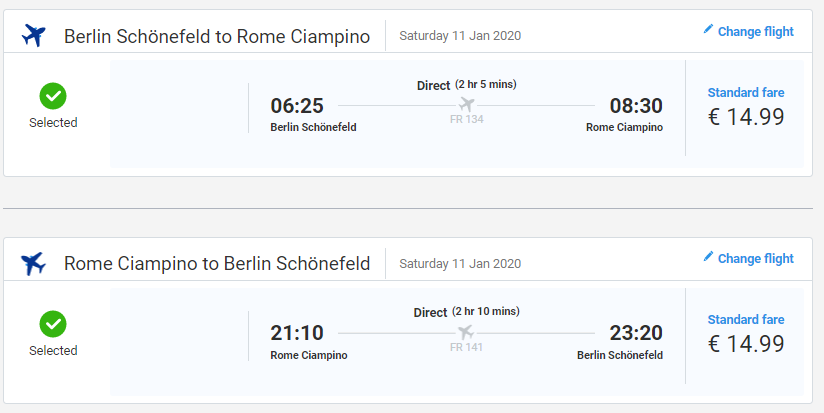Click the Berlin Schönefeld to Rome Ciampino heading
The height and width of the screenshot is (413, 824).
point(217,36)
